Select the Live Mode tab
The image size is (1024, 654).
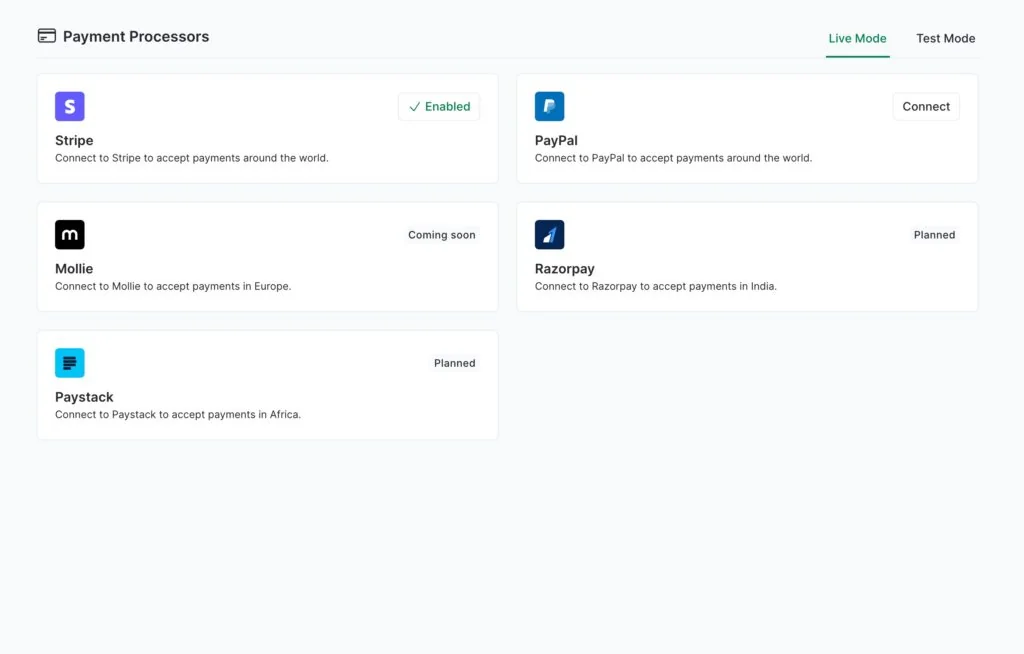(857, 38)
